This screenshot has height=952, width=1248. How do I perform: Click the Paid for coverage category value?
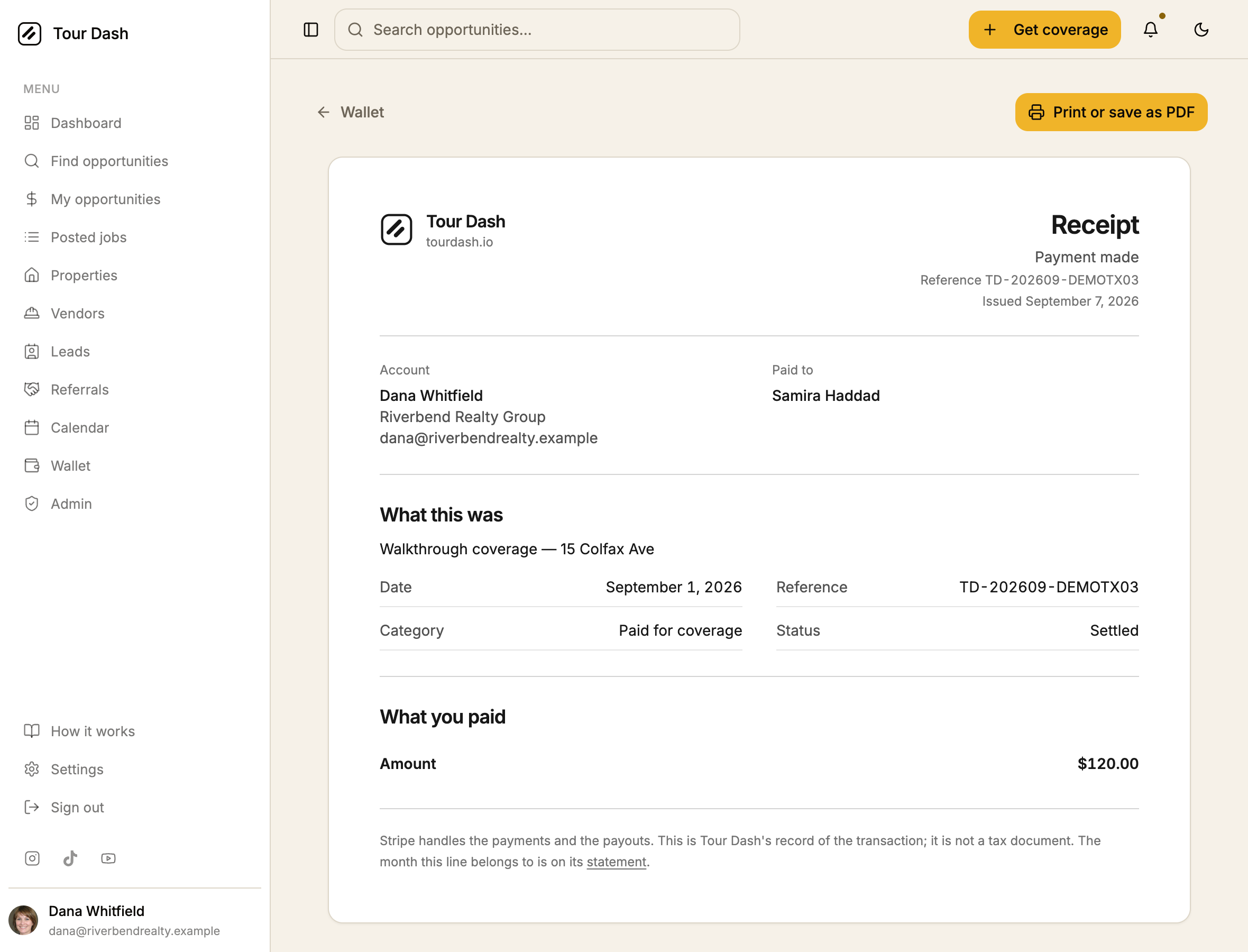point(680,630)
